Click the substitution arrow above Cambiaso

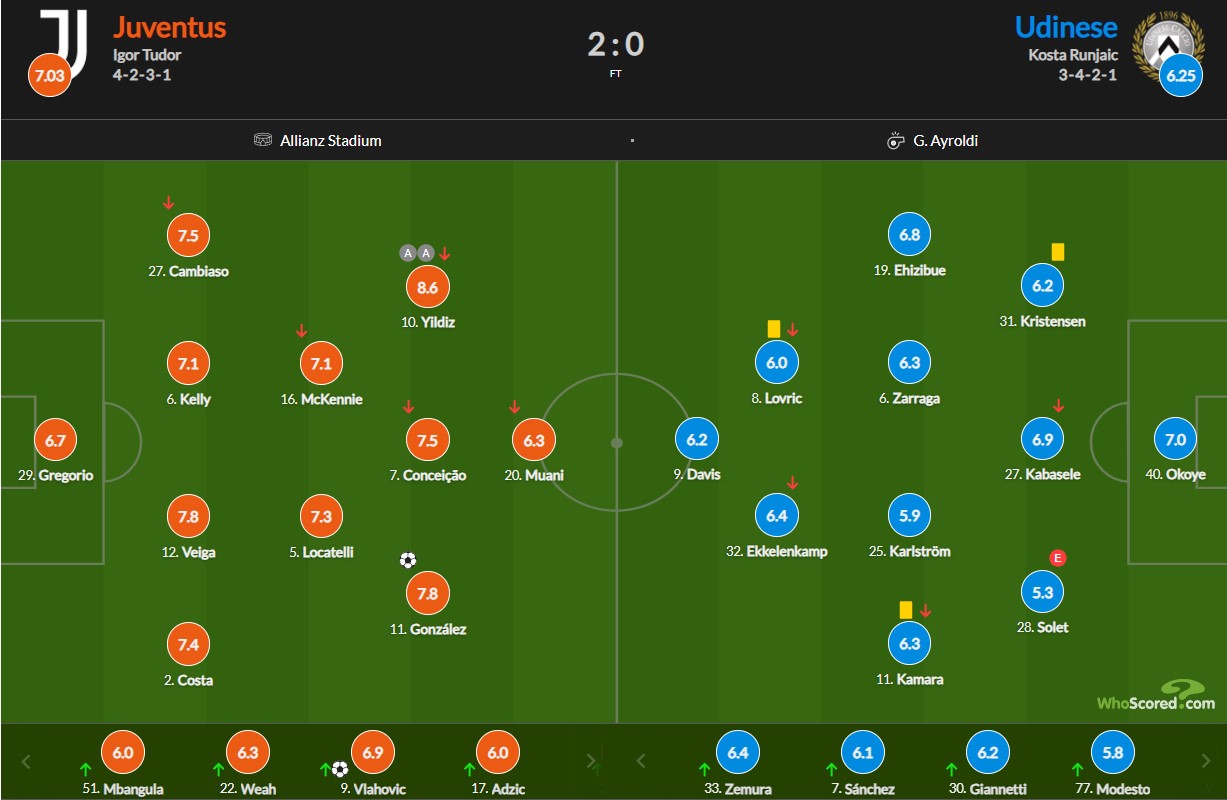[x=168, y=203]
